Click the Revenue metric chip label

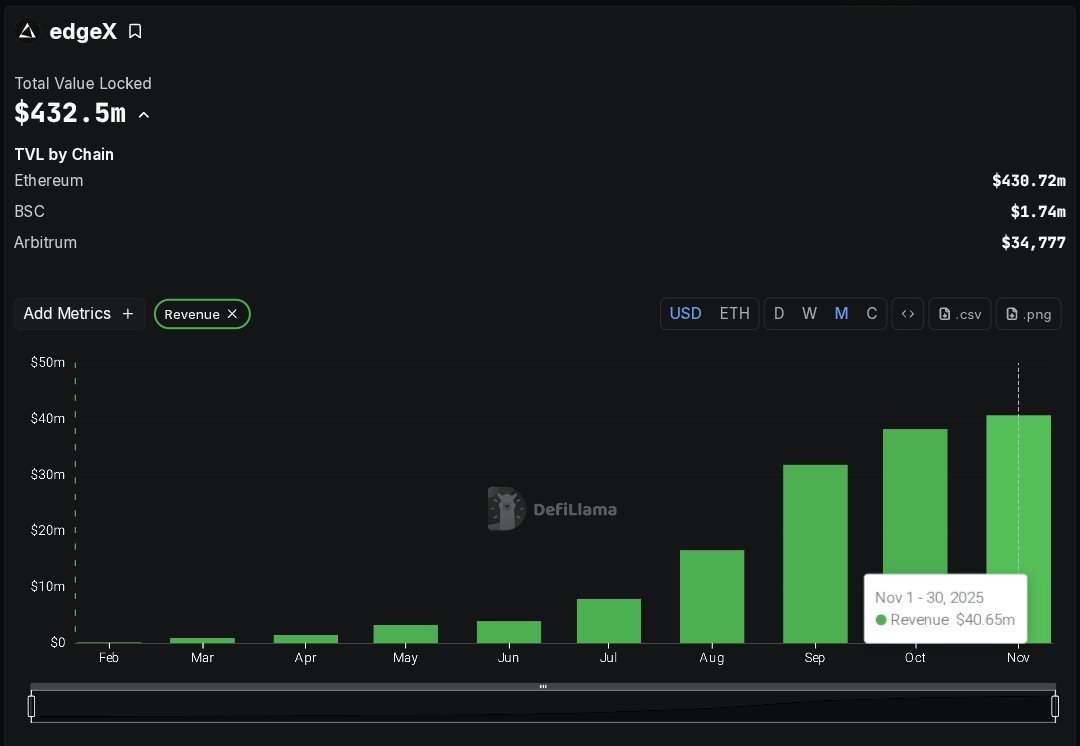pyautogui.click(x=191, y=314)
